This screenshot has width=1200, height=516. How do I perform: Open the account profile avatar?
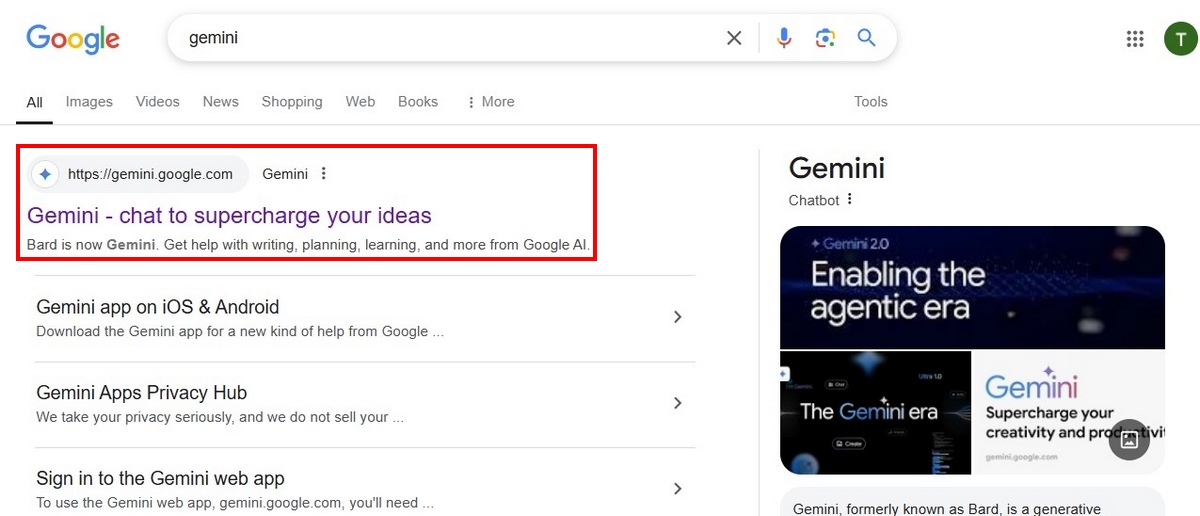point(1180,39)
